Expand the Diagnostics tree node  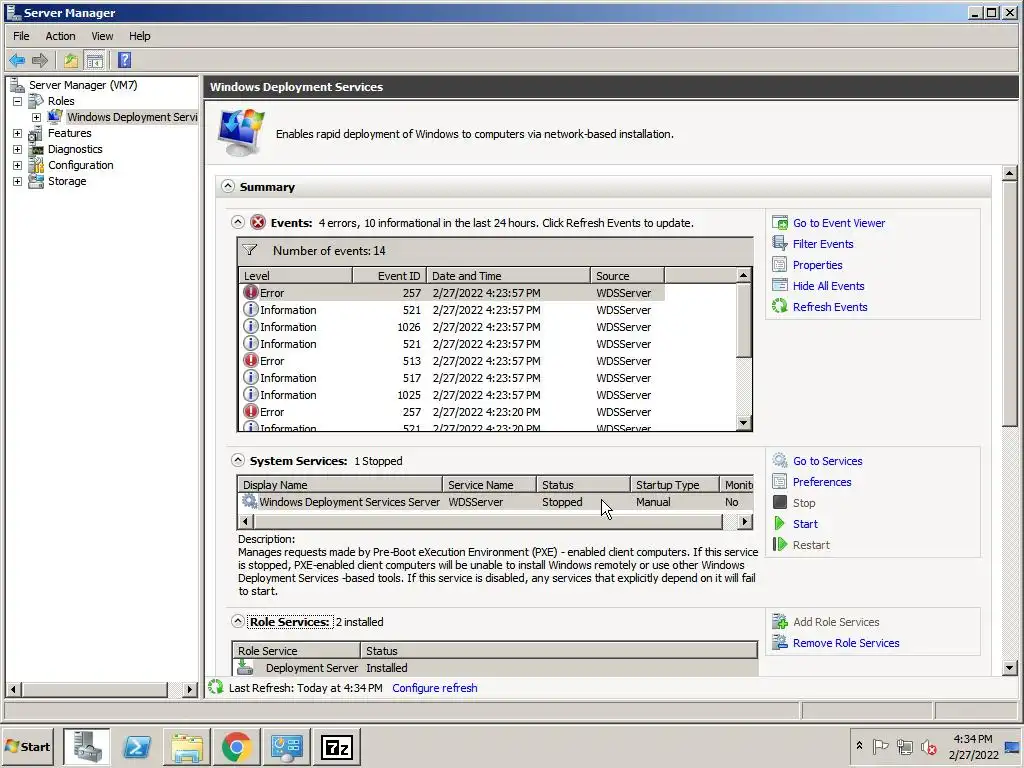tap(18, 150)
